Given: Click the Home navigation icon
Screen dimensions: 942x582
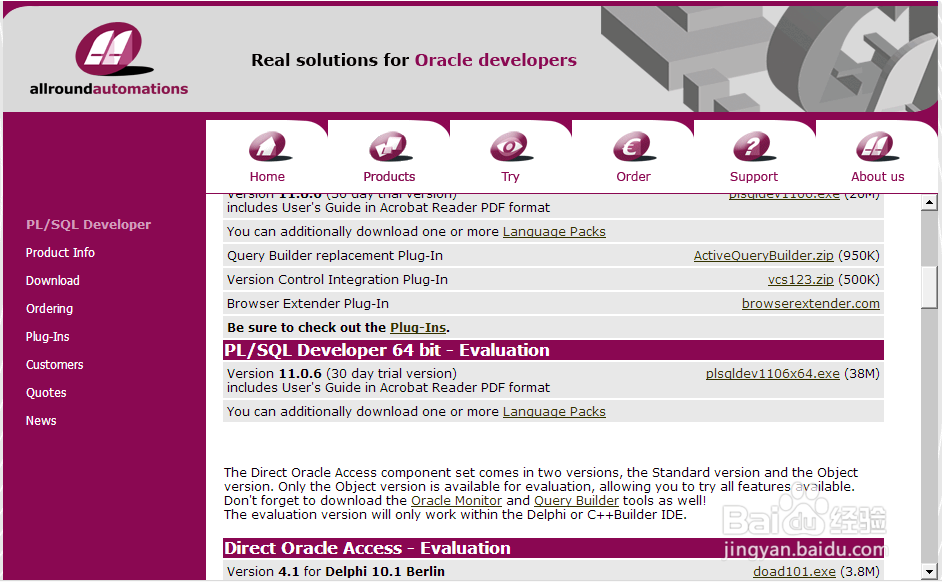Looking at the screenshot, I should pyautogui.click(x=267, y=147).
